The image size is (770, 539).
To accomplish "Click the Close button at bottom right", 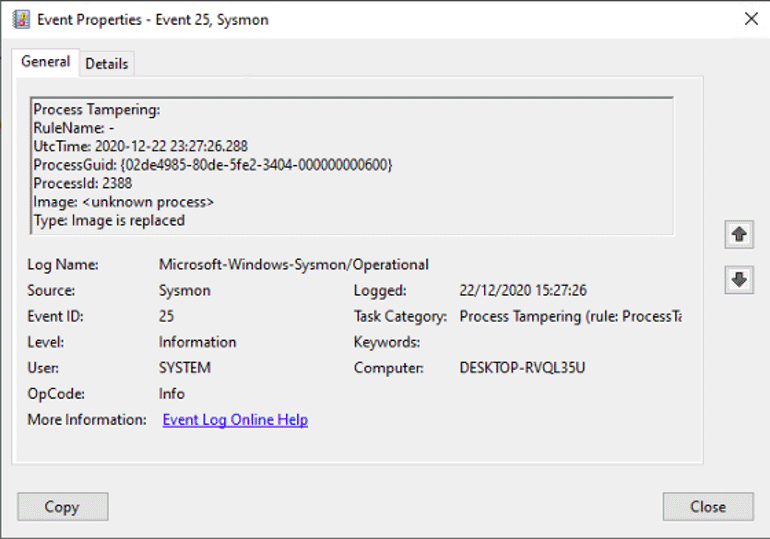I will [x=707, y=506].
